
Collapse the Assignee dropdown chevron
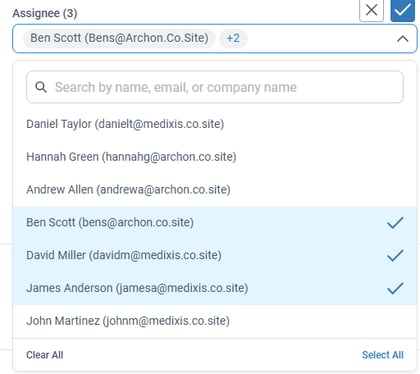[x=403, y=39]
